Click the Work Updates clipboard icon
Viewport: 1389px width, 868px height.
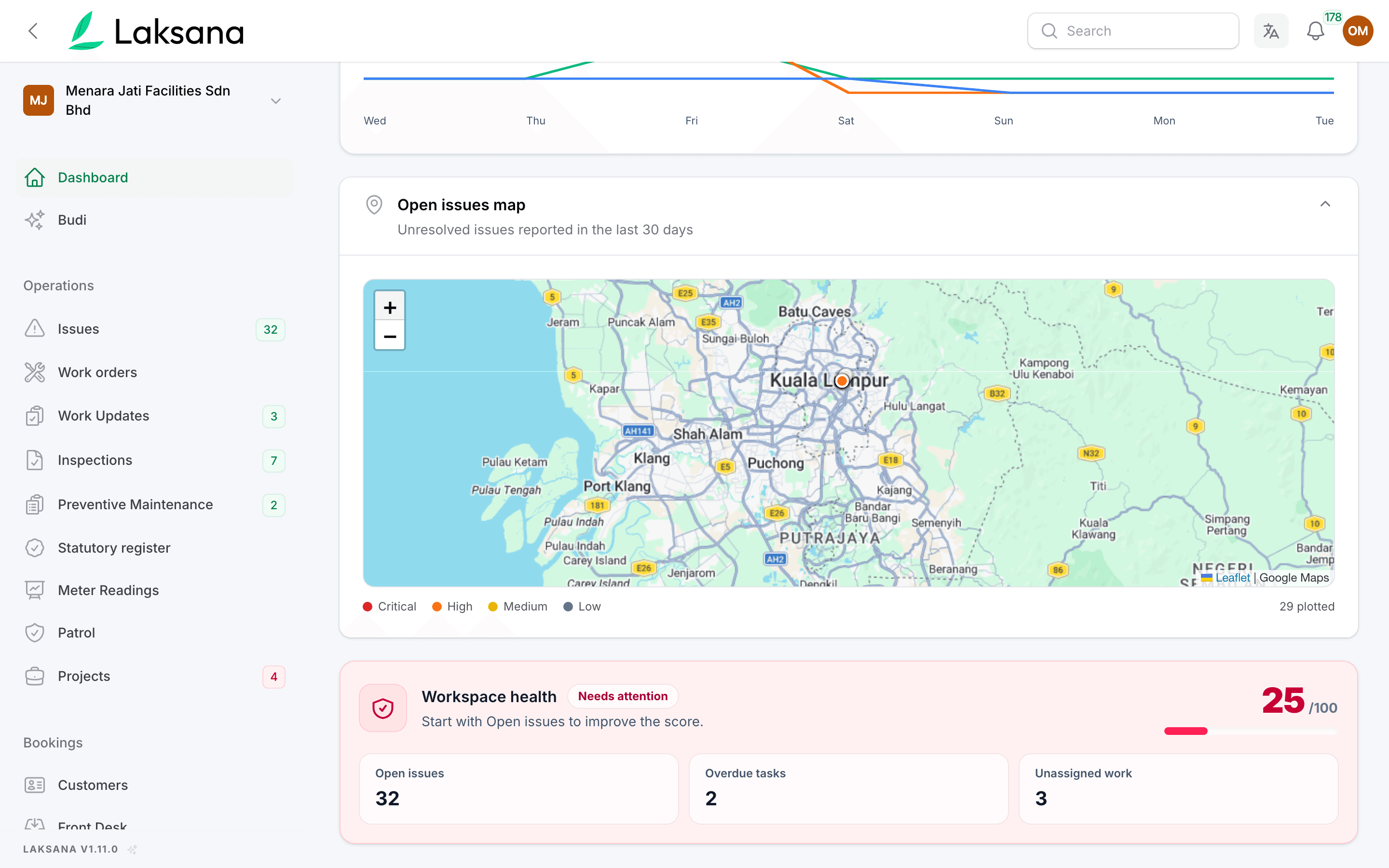(34, 416)
